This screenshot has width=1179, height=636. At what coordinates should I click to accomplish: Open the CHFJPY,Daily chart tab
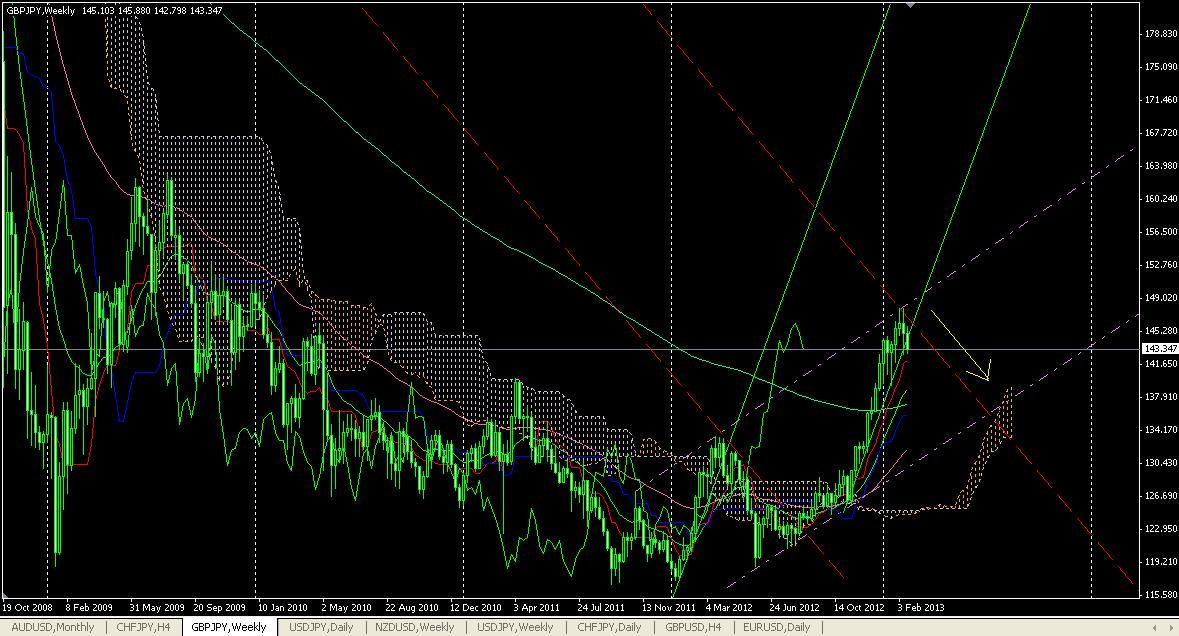point(609,627)
